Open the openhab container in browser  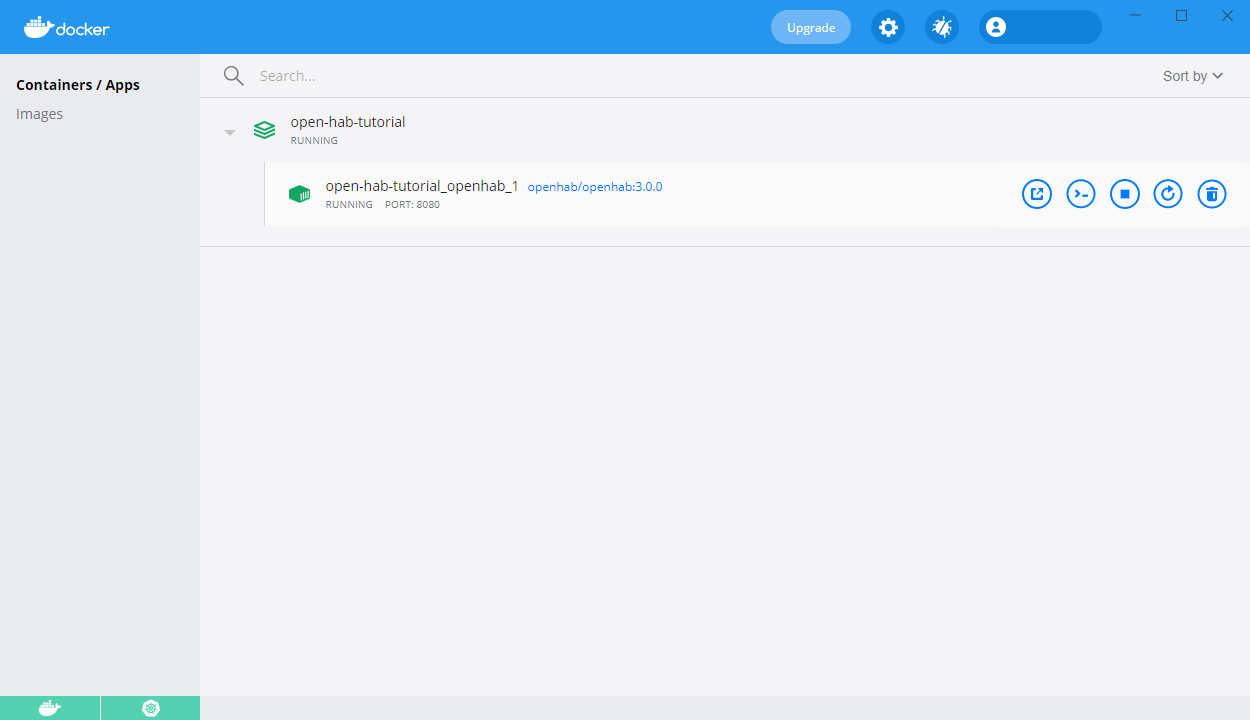click(1037, 194)
